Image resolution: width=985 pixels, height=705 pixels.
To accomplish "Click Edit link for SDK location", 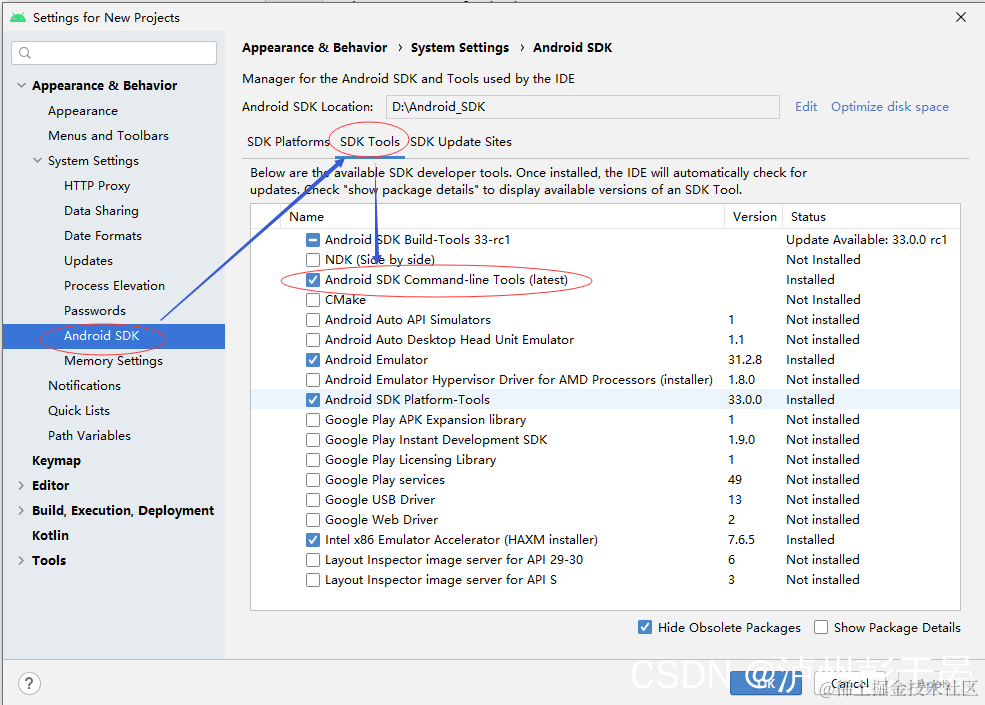I will [x=806, y=107].
